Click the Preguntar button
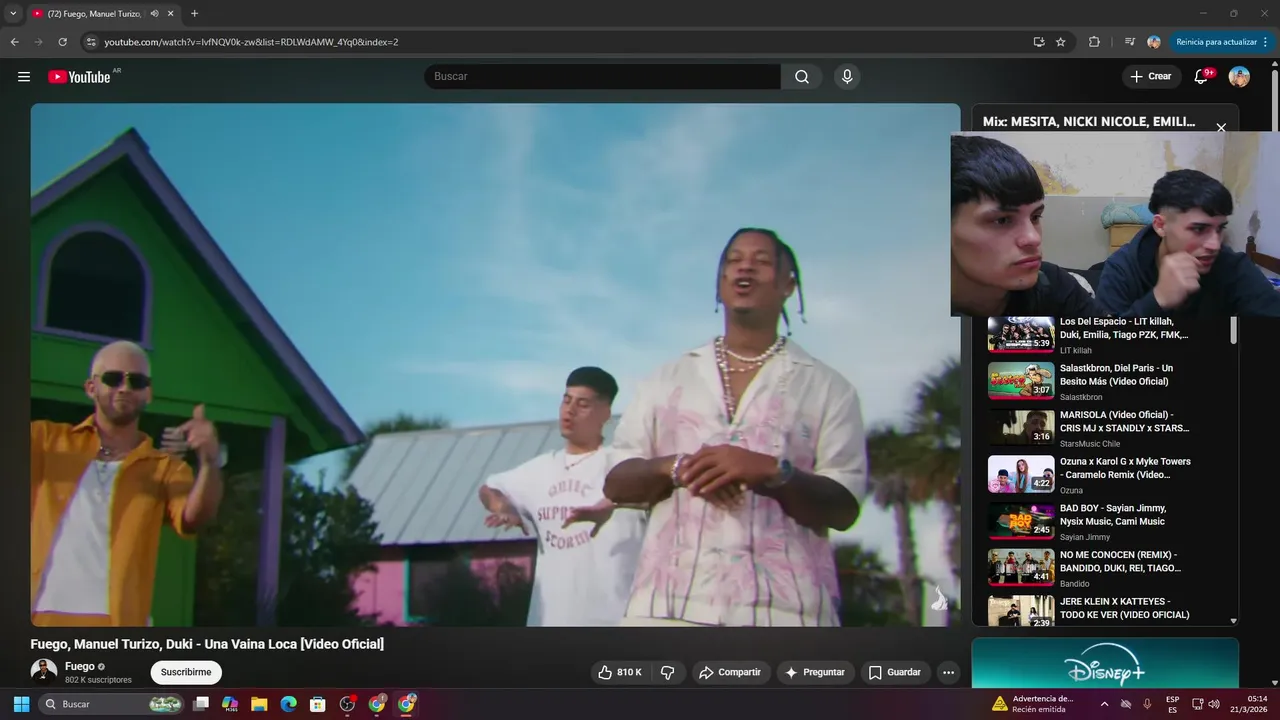 pyautogui.click(x=816, y=673)
